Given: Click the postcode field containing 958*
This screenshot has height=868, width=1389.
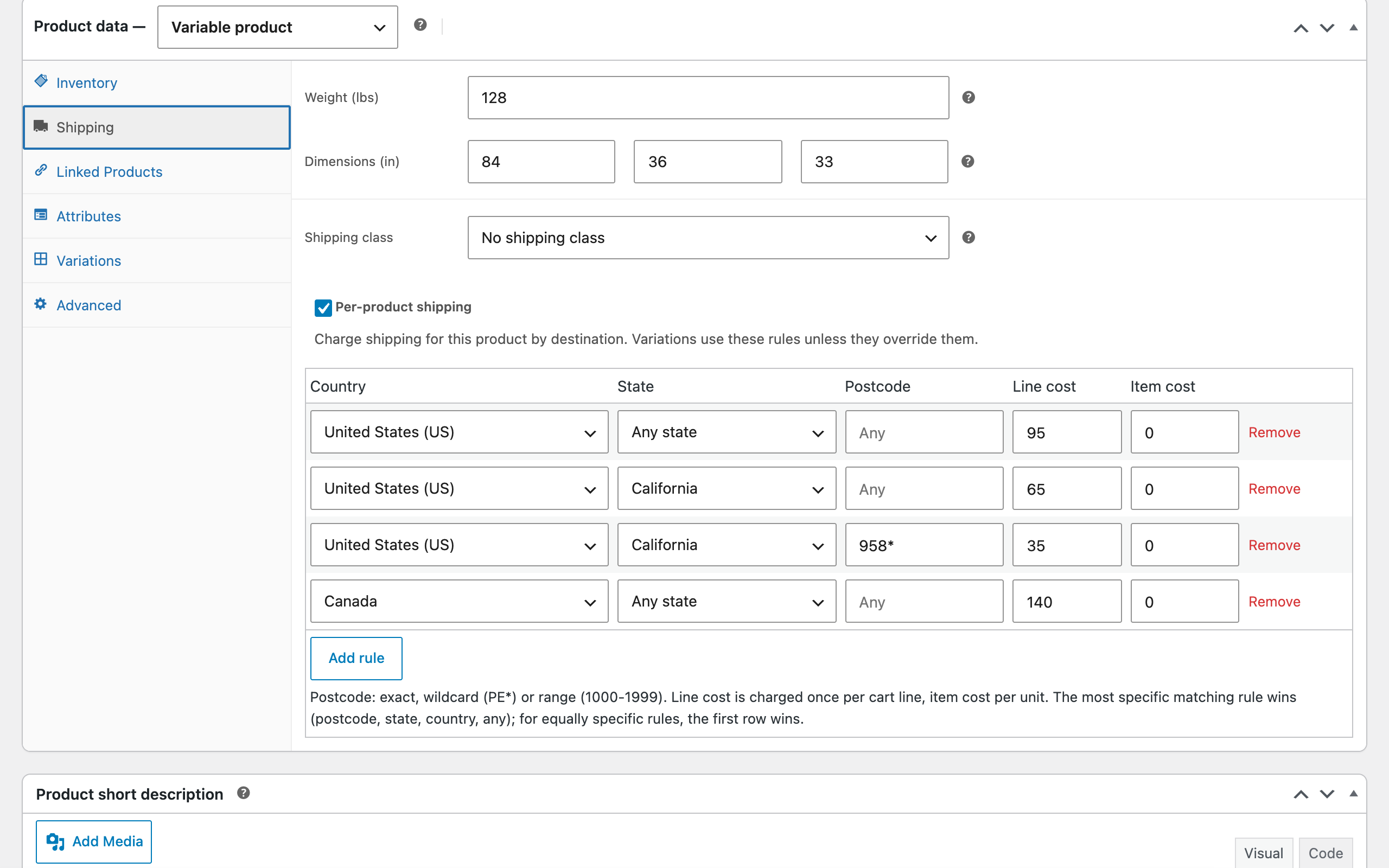Looking at the screenshot, I should click(924, 545).
